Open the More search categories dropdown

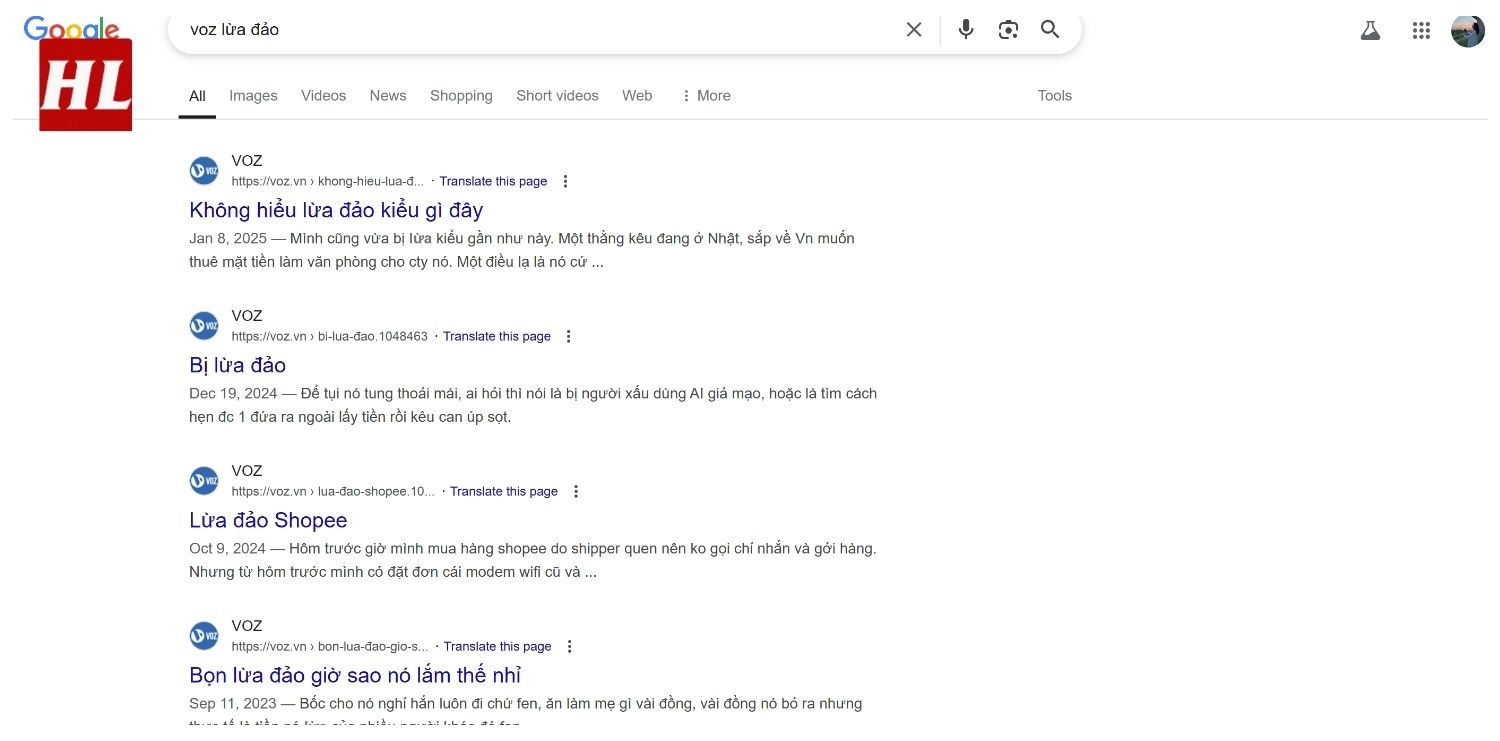(706, 95)
